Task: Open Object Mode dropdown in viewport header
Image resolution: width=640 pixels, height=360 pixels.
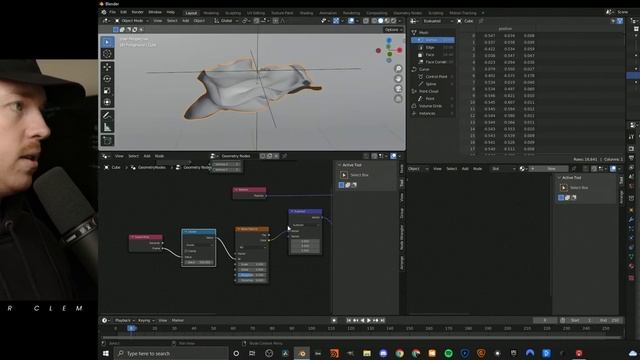Action: pos(131,21)
